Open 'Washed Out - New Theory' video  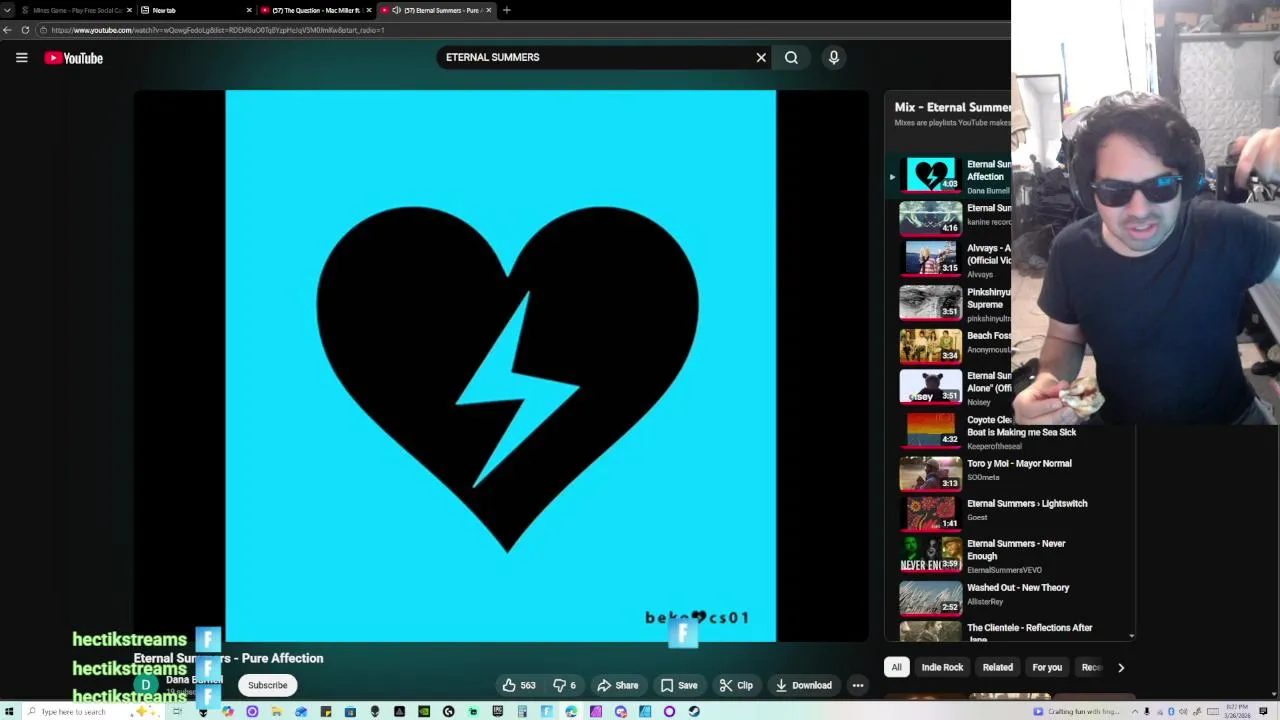coord(1018,587)
